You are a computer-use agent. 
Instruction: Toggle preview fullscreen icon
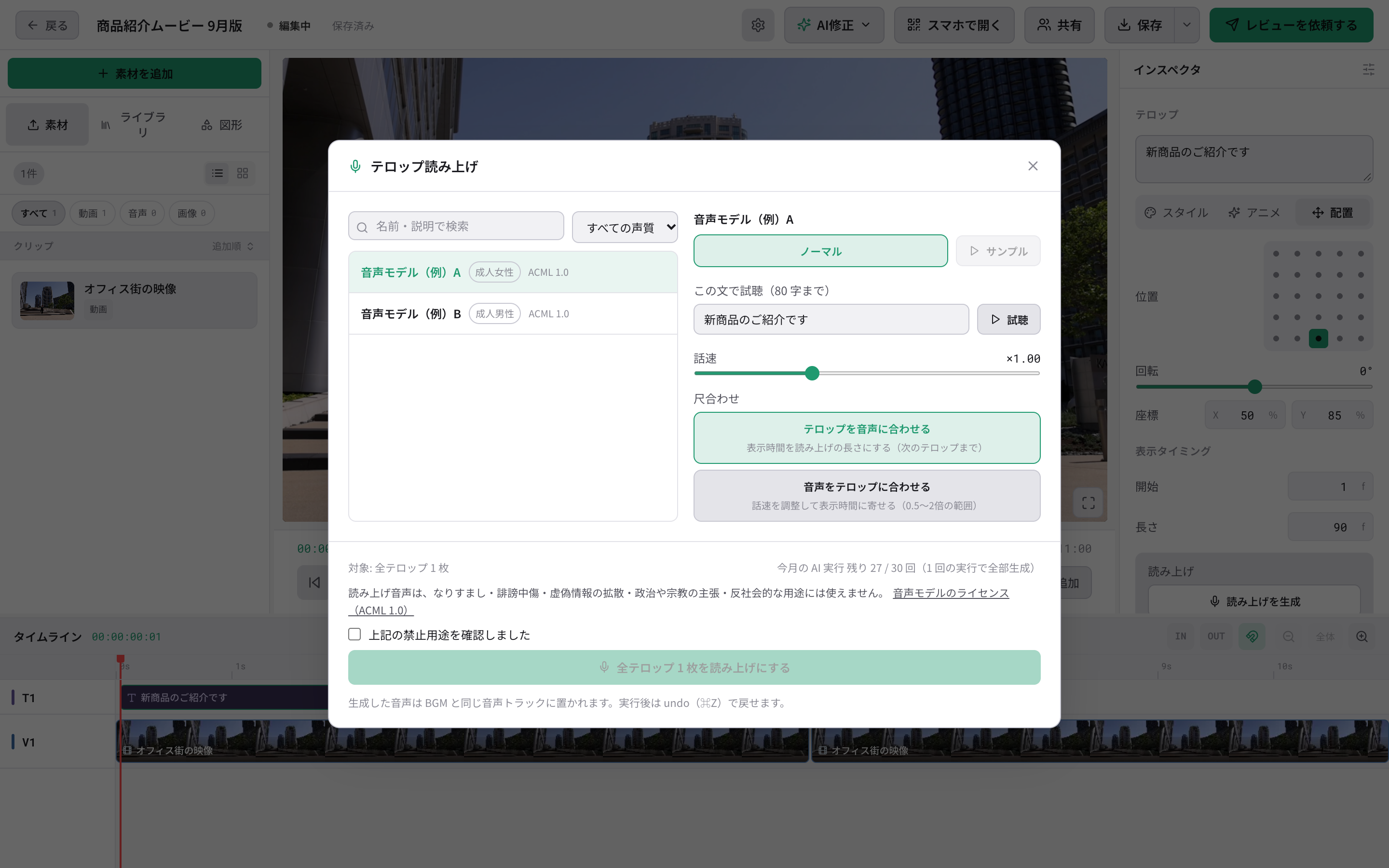pos(1088,503)
